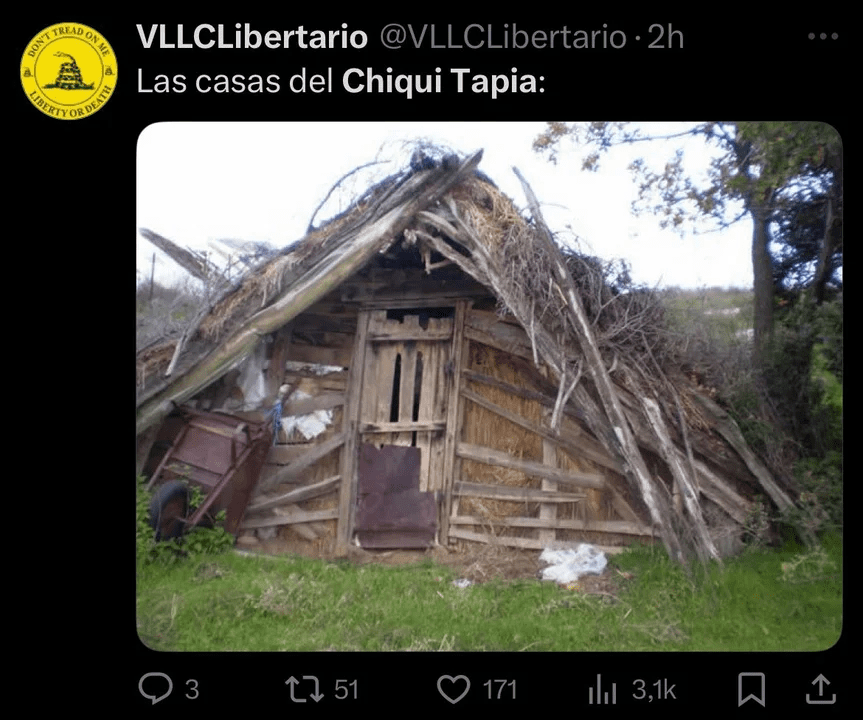Click the like count 171
This screenshot has width=863, height=720.
[499, 690]
